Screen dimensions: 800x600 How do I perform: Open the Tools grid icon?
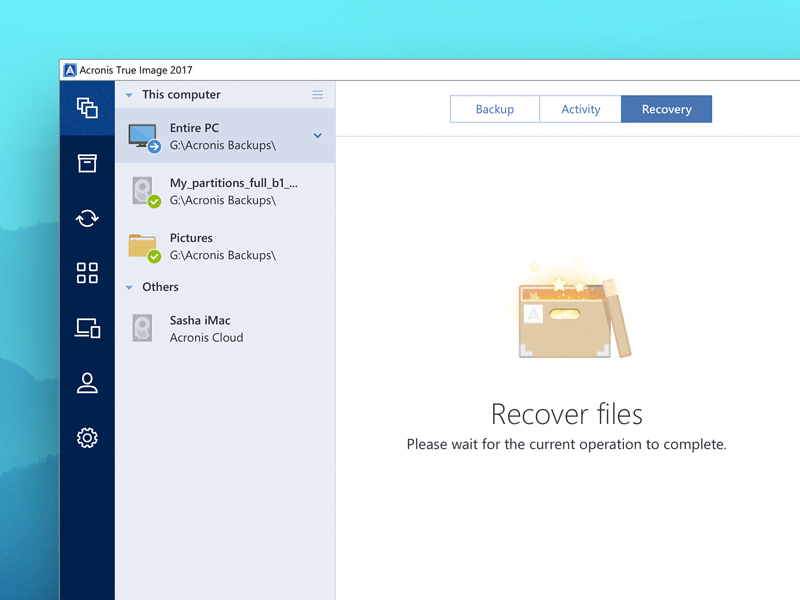87,273
